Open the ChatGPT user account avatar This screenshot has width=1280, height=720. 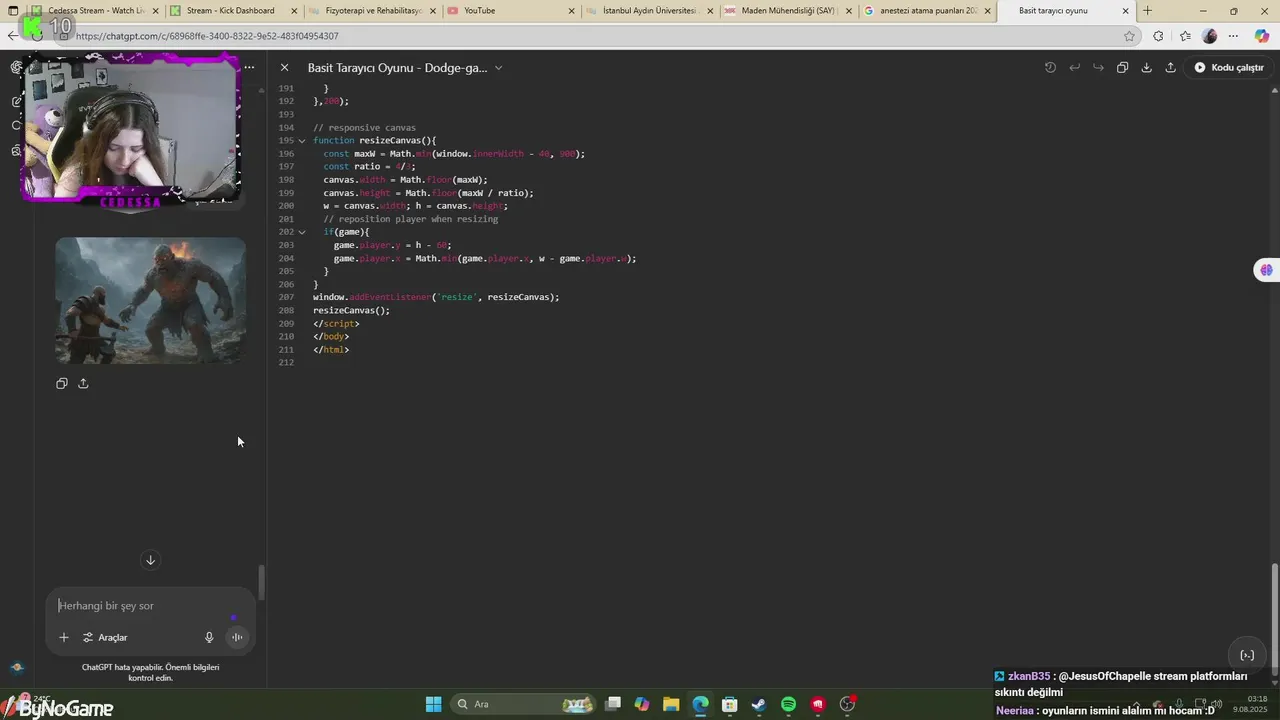(x=16, y=668)
